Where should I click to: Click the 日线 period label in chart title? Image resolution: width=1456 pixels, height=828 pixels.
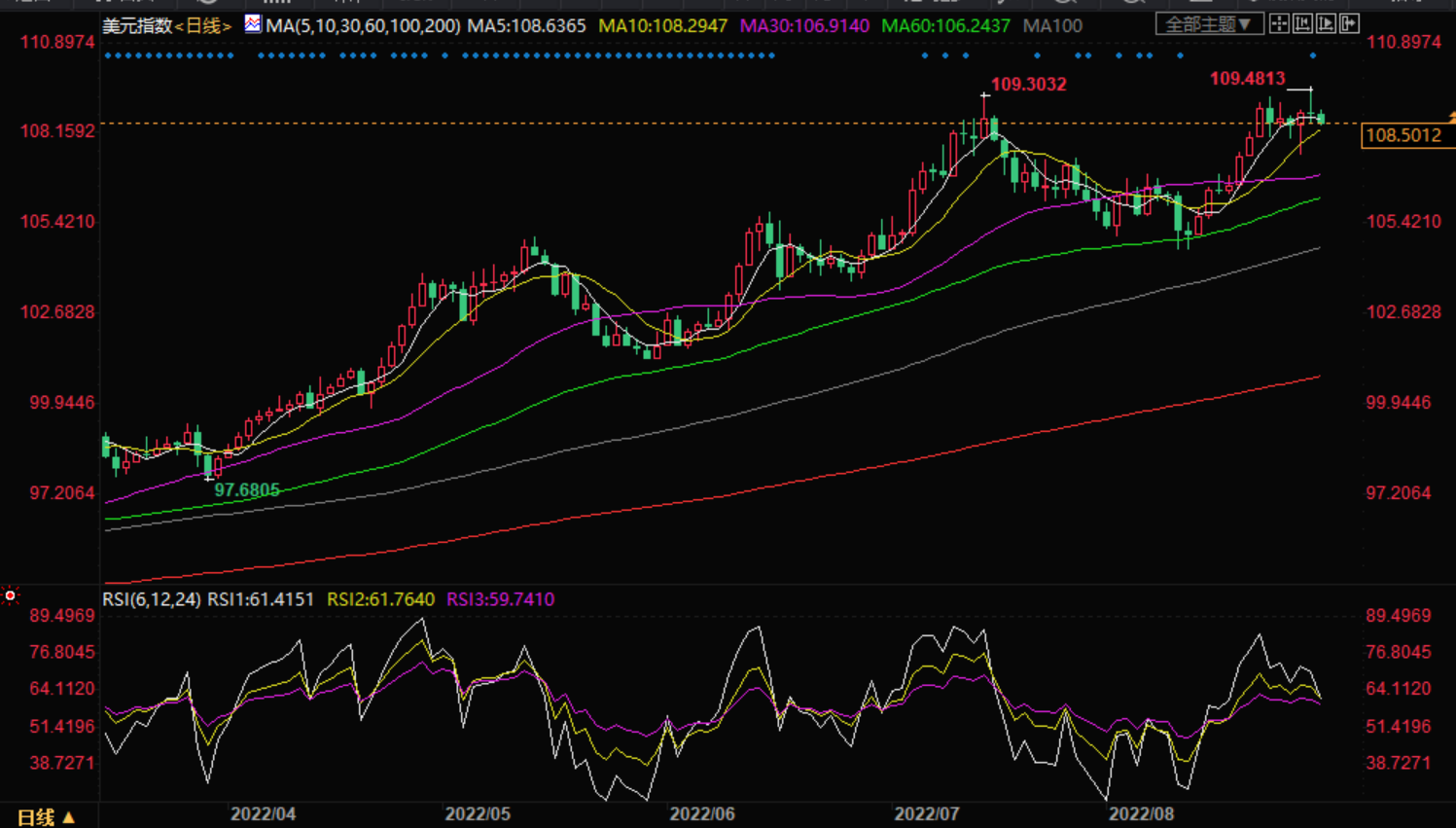[202, 26]
